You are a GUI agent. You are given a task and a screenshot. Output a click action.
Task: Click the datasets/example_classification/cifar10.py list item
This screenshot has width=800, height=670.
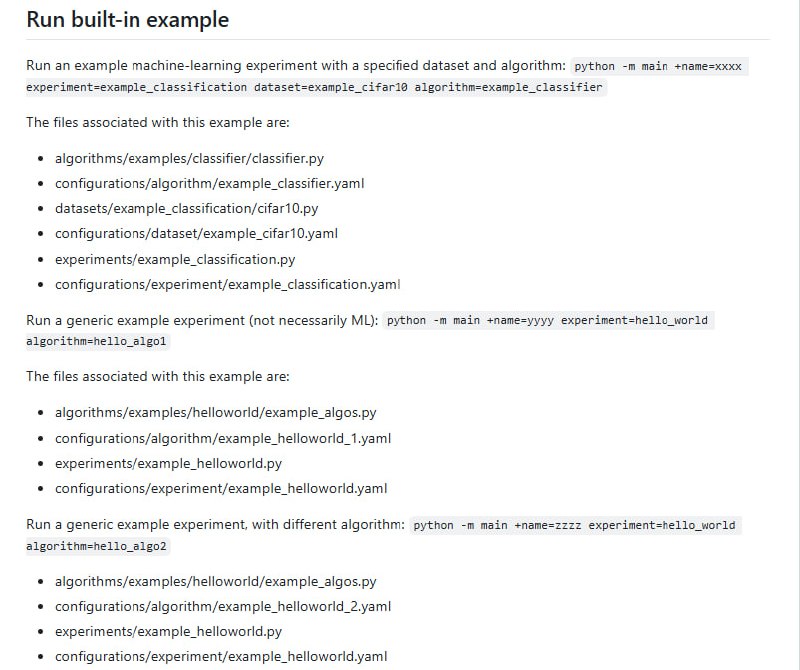point(186,208)
